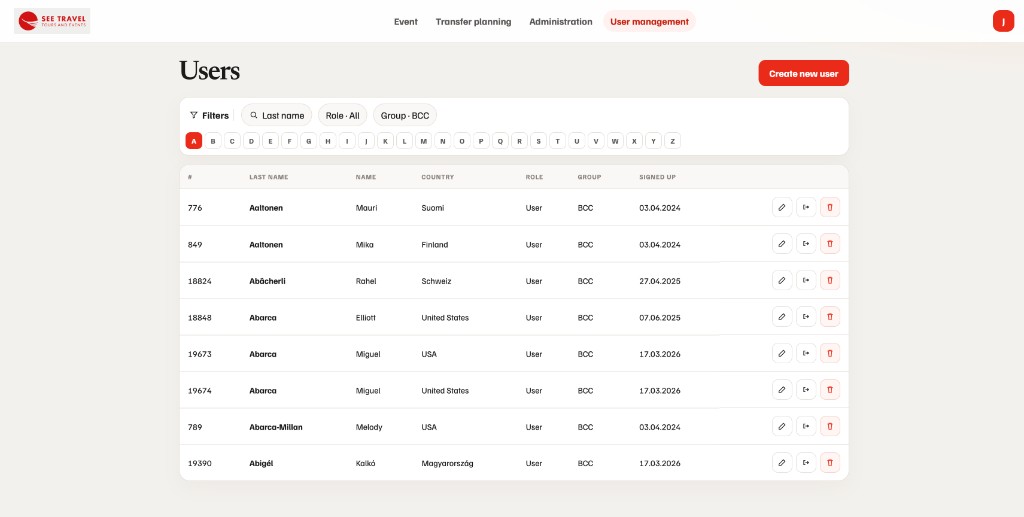Viewport: 1024px width, 517px height.
Task: Click the See Travel logo
Action: click(52, 21)
